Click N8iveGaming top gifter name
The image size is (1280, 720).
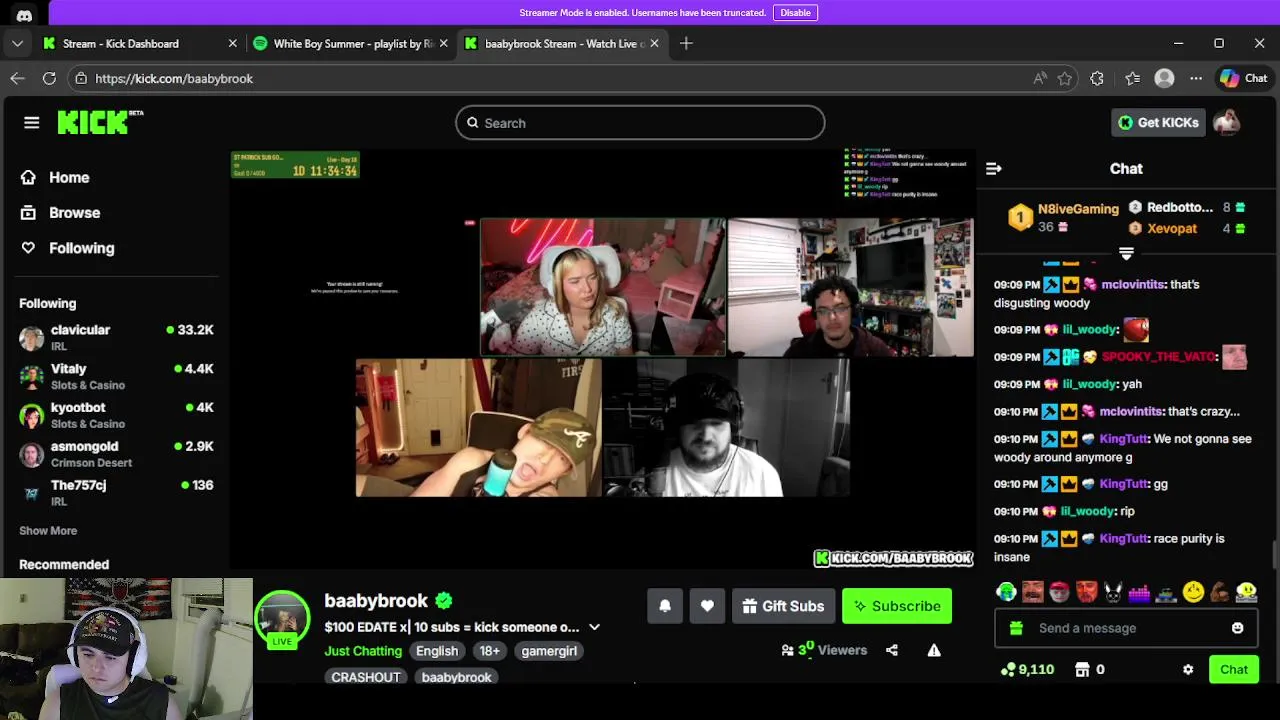1078,209
